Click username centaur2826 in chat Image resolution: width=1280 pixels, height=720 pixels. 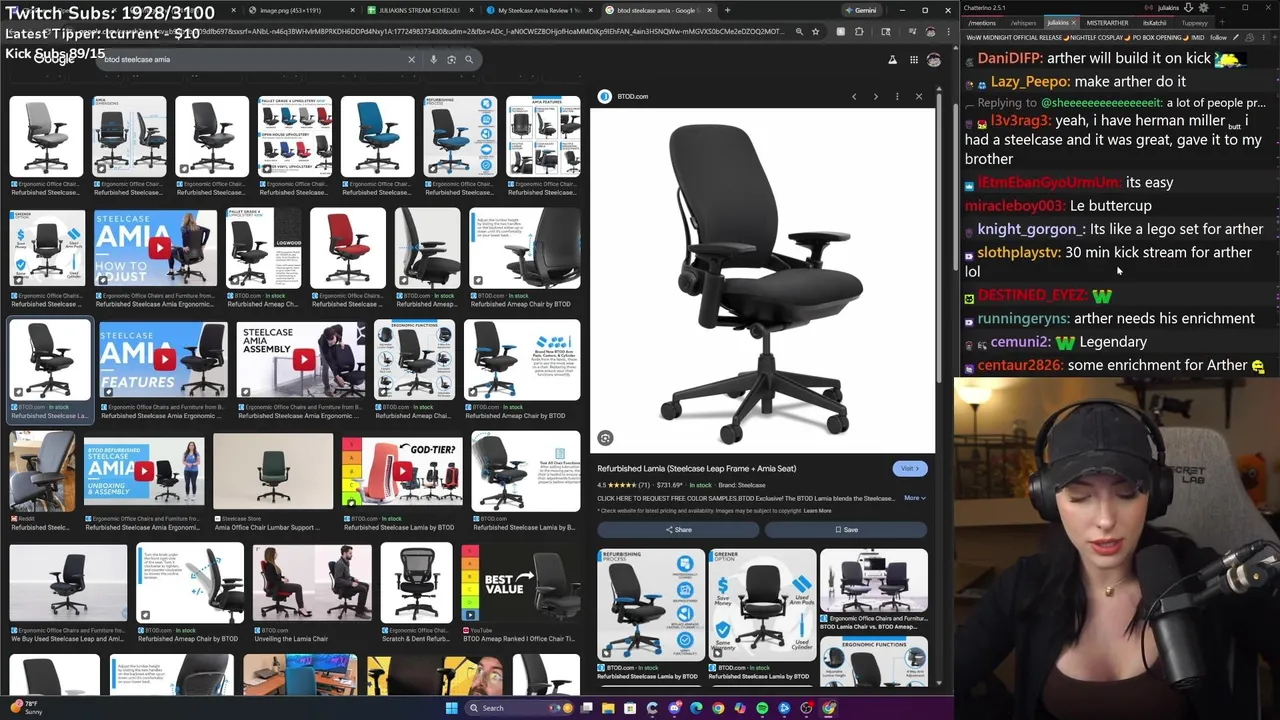tap(1020, 366)
